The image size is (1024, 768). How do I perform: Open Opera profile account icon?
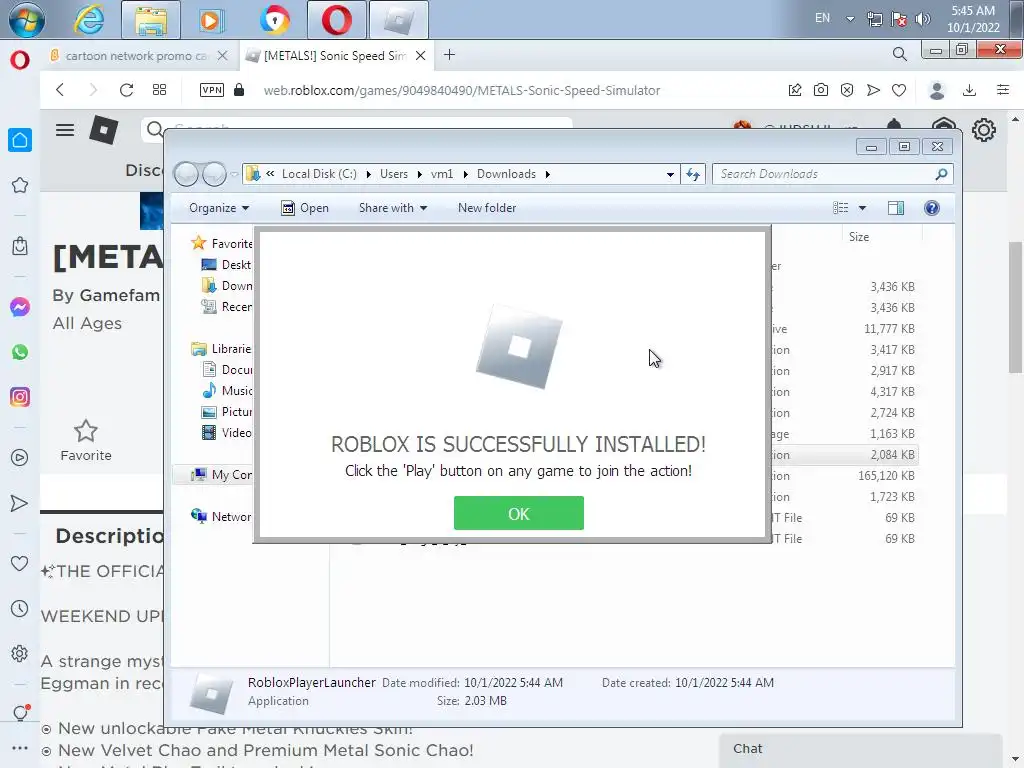(x=937, y=90)
